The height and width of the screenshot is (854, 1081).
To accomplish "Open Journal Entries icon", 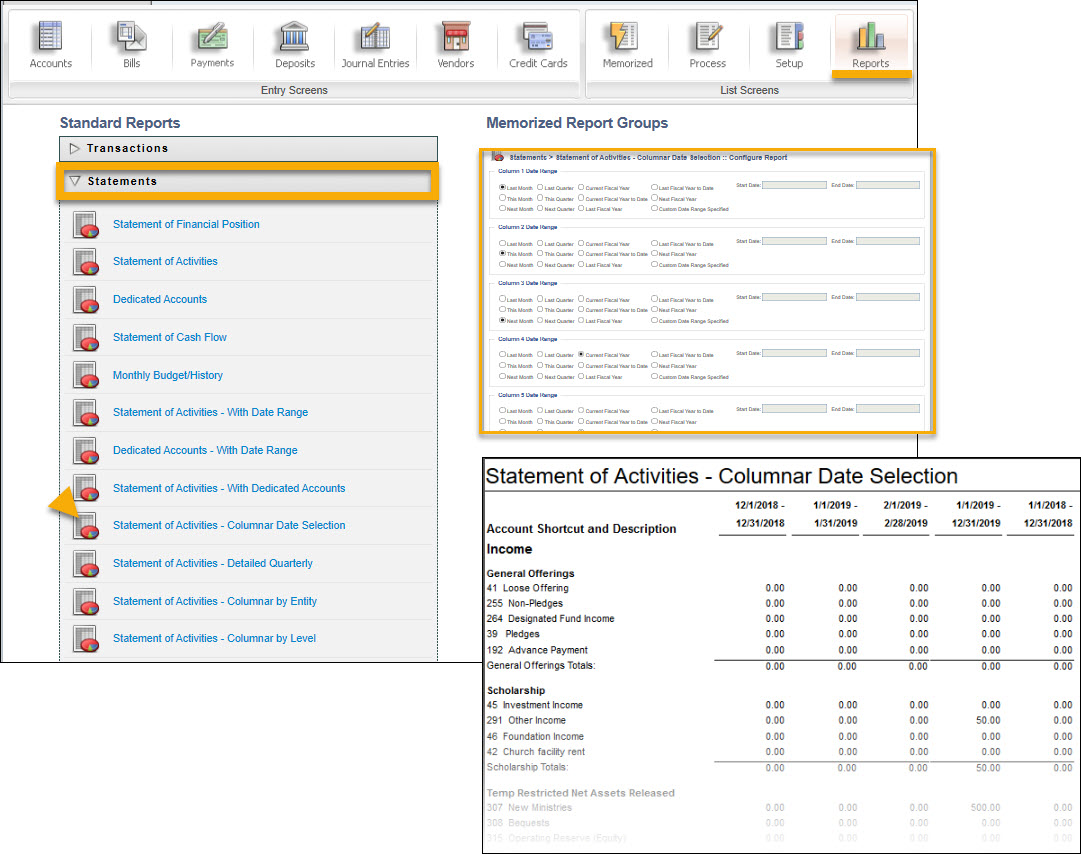I will (x=375, y=45).
